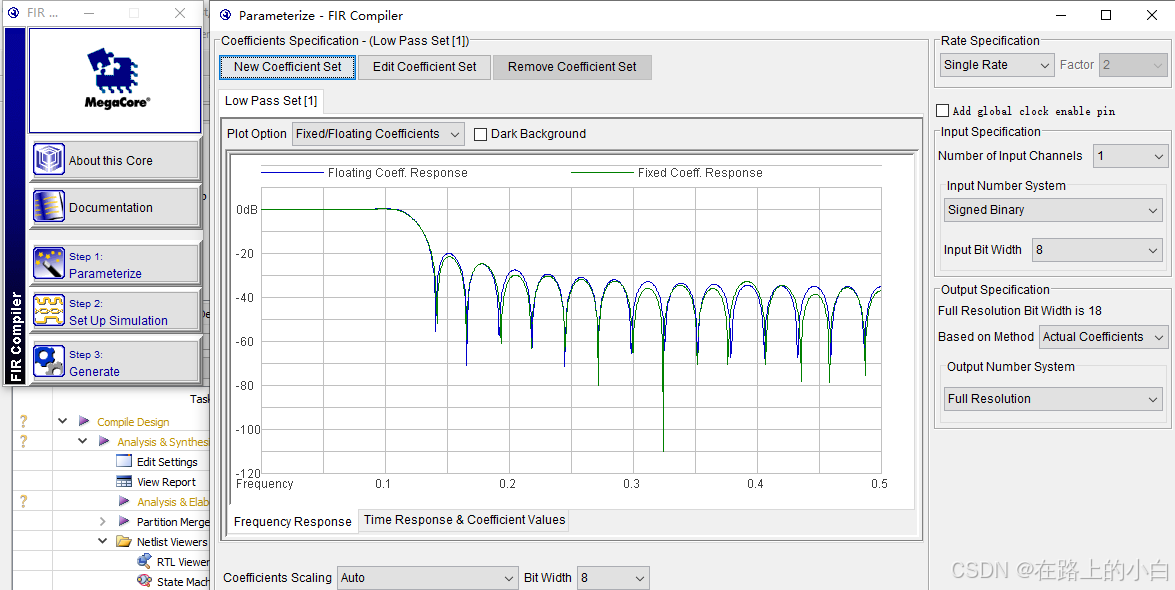
Task: Click question mark beside Compile Design
Action: click(24, 421)
